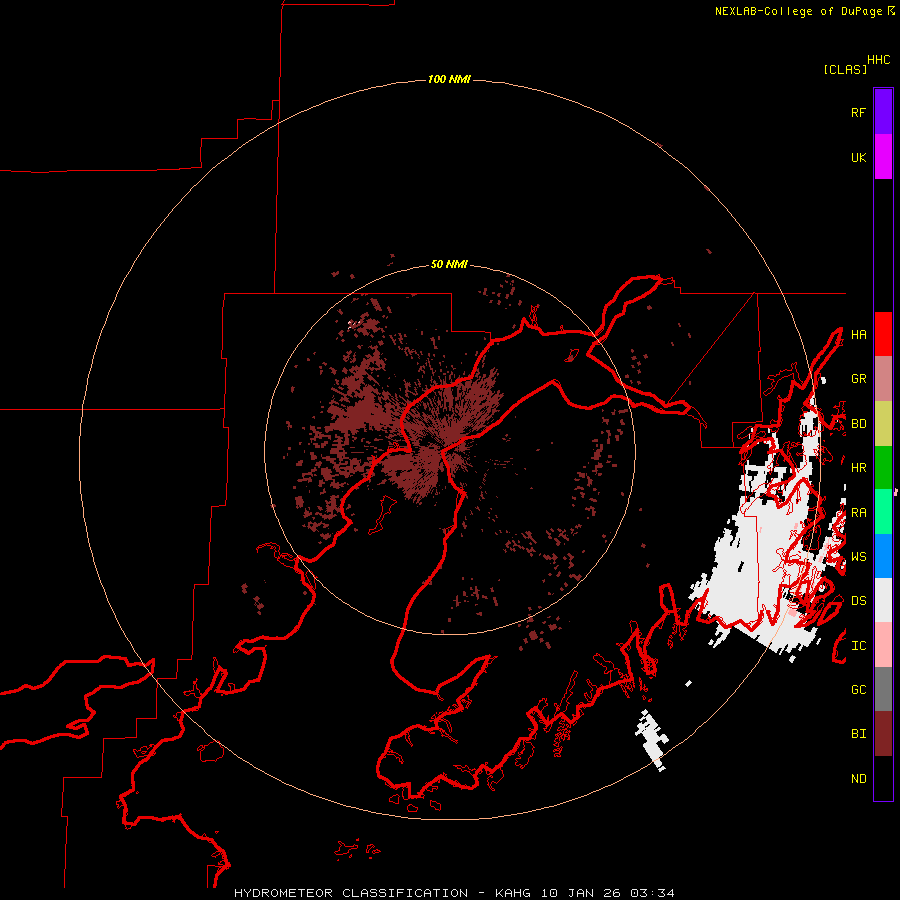Click the 100 NMI range ring label
The width and height of the screenshot is (900, 900).
click(x=449, y=79)
